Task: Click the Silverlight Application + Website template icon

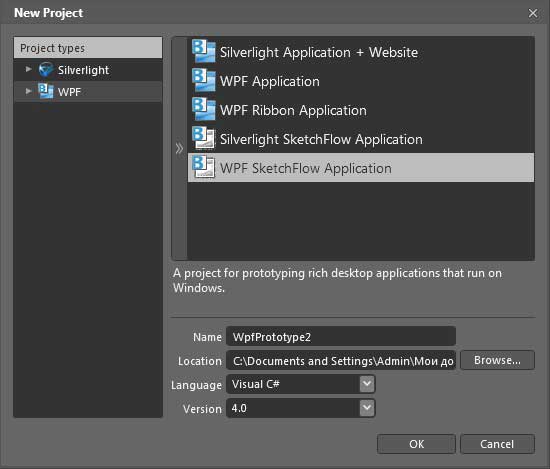Action: tap(203, 51)
